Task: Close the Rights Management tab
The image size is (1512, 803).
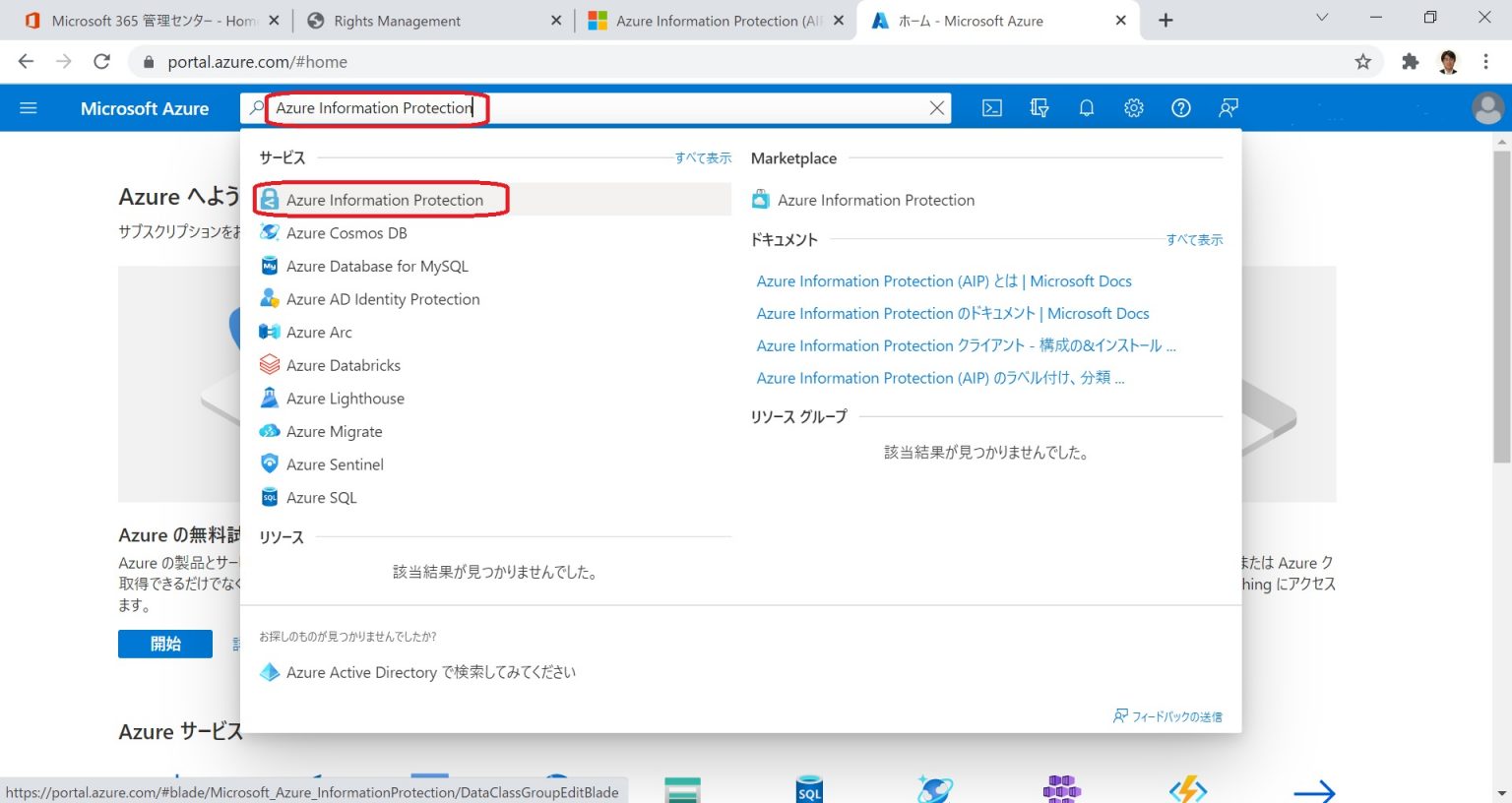Action: click(x=556, y=21)
